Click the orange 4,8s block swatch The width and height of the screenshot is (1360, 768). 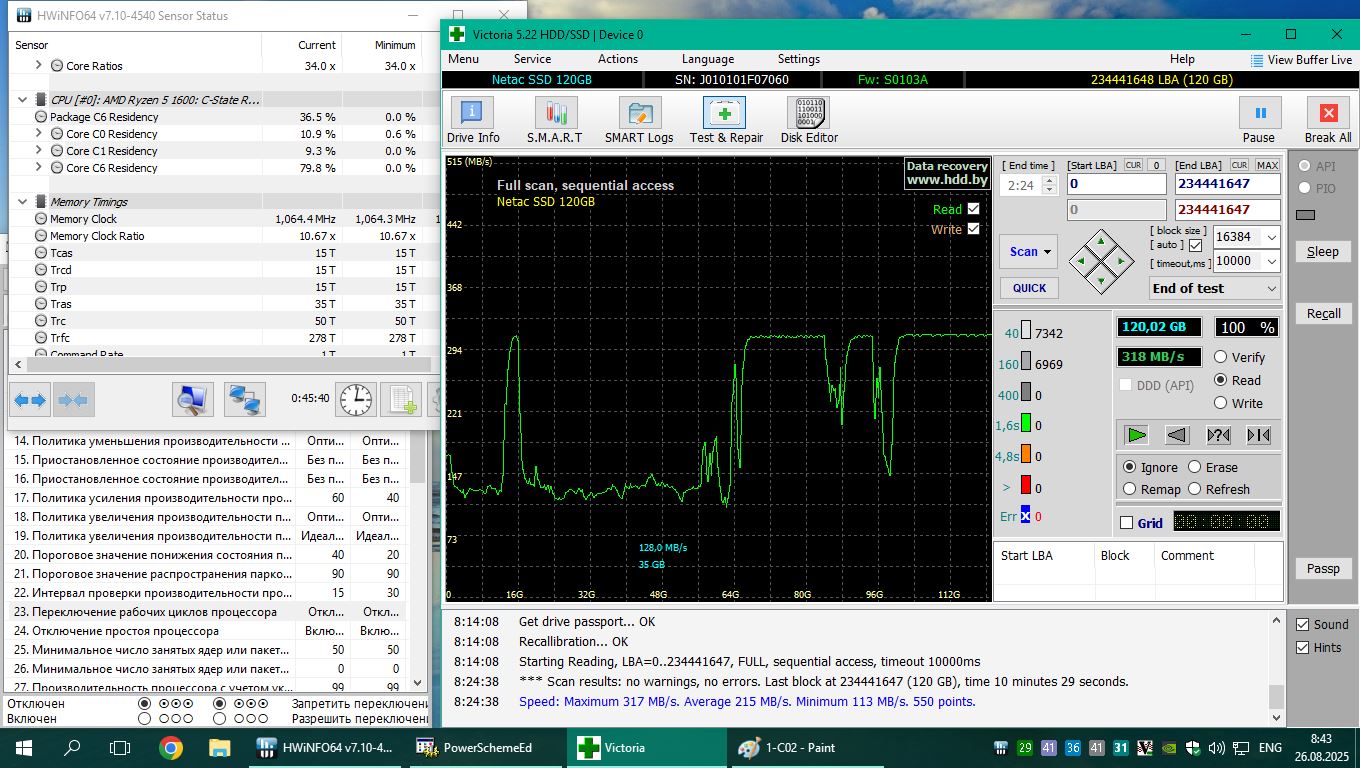(1025, 456)
